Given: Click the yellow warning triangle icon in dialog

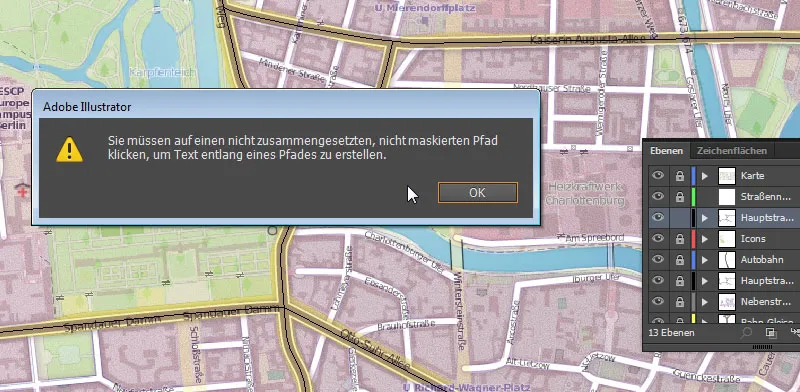Looking at the screenshot, I should tap(69, 150).
